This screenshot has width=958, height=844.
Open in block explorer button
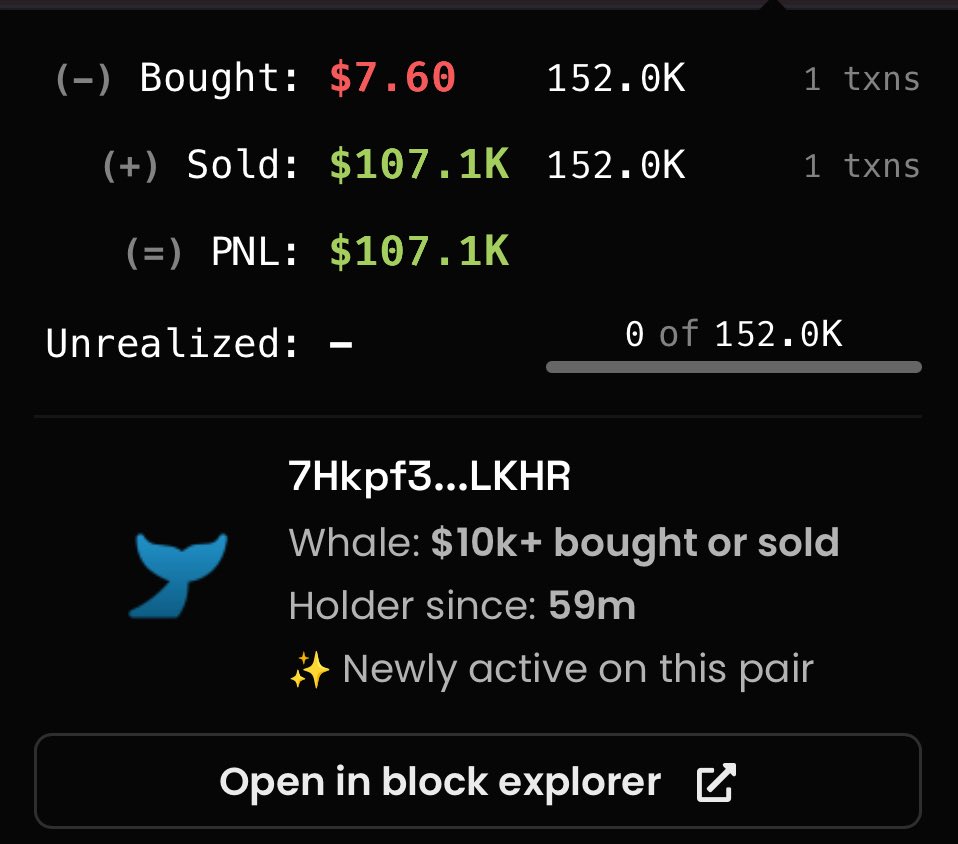(477, 782)
